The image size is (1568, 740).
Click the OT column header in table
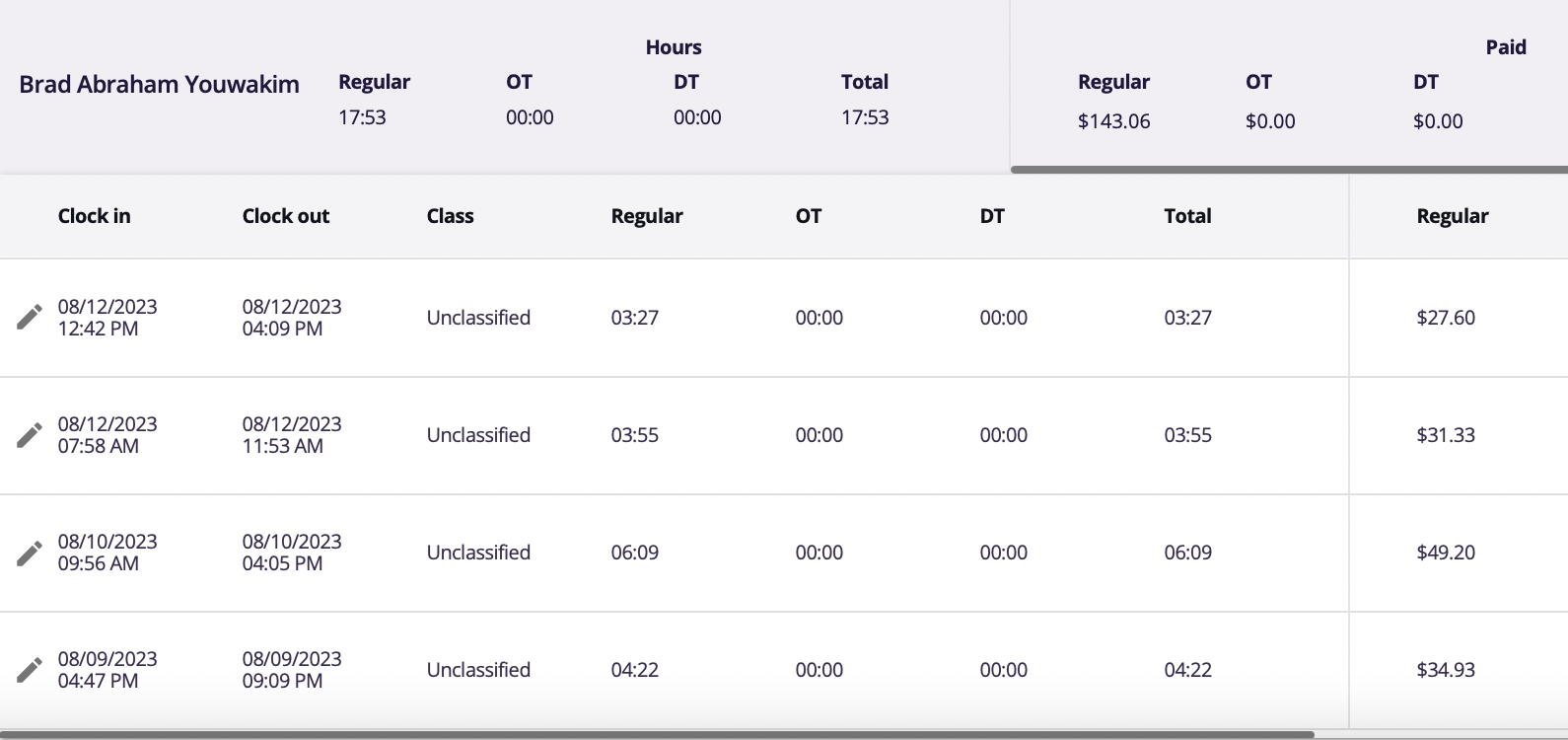[808, 216]
